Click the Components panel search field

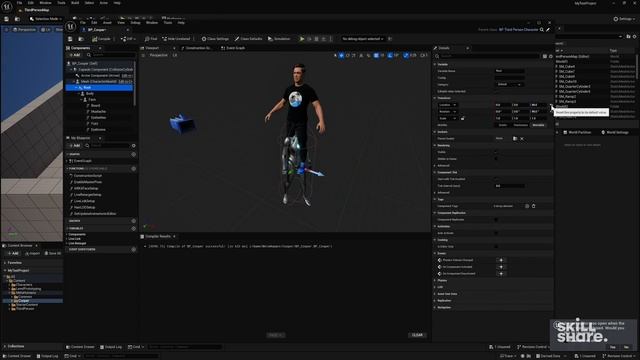[112, 55]
